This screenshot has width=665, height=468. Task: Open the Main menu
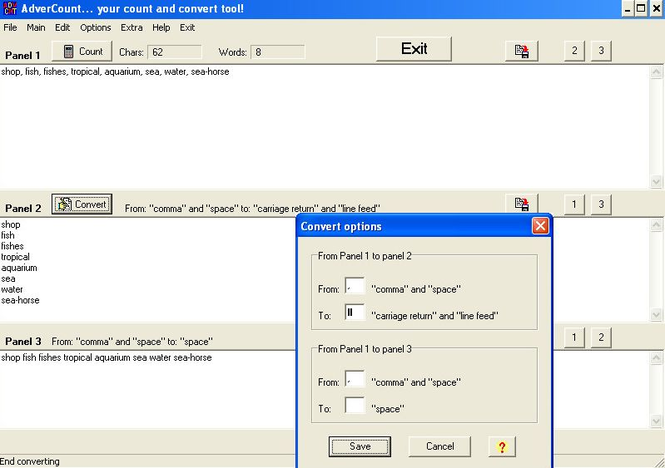point(36,28)
